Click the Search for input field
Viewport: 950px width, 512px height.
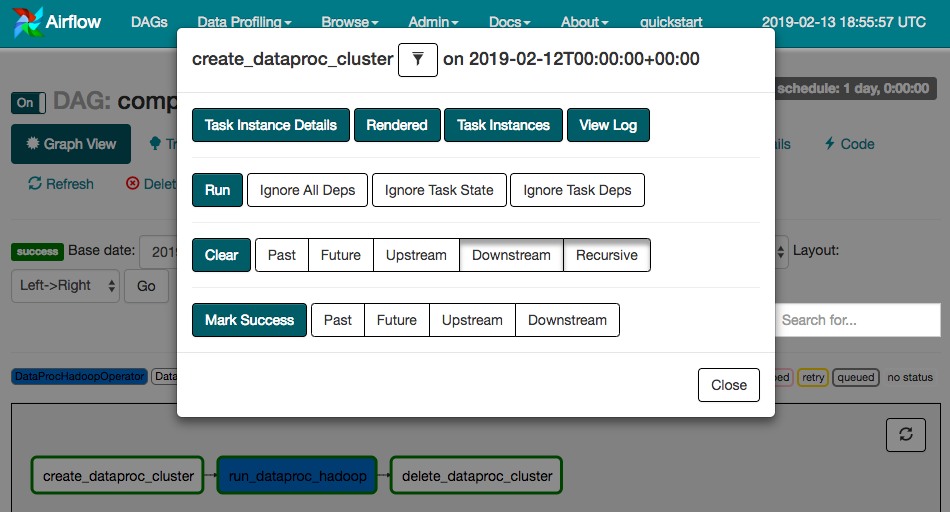click(x=858, y=320)
